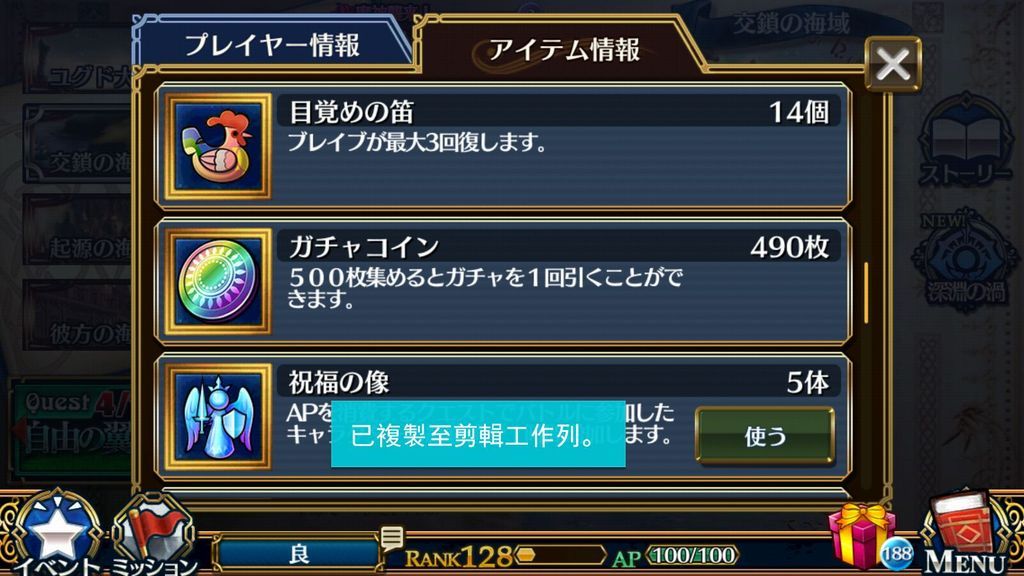The image size is (1024, 576).
Task: Tap the AP 100/100 gauge
Action: (692, 555)
